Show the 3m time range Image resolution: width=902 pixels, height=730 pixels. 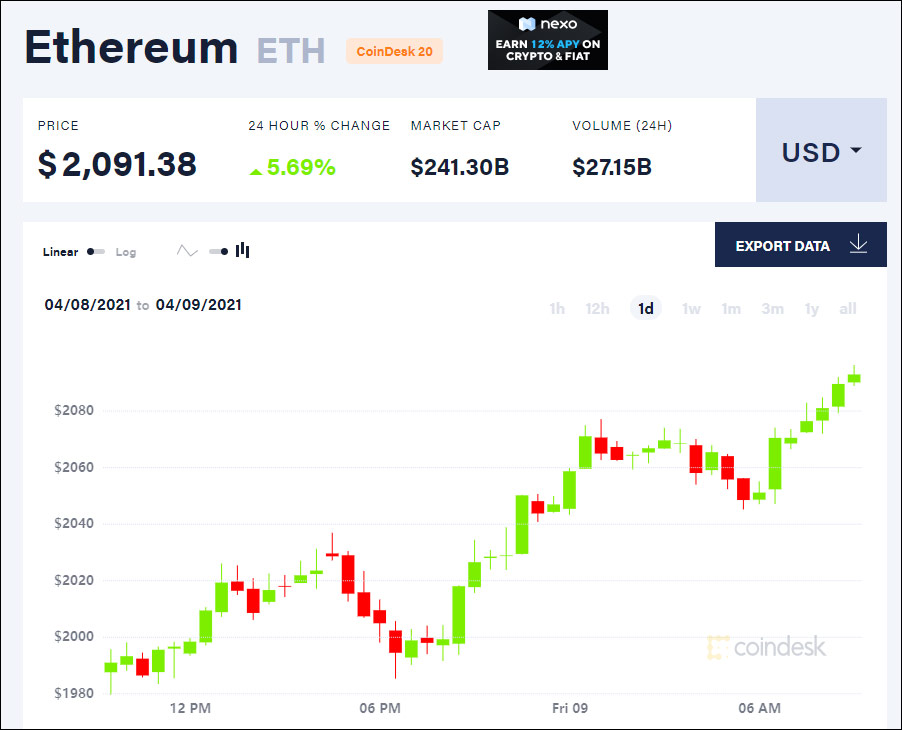click(772, 309)
